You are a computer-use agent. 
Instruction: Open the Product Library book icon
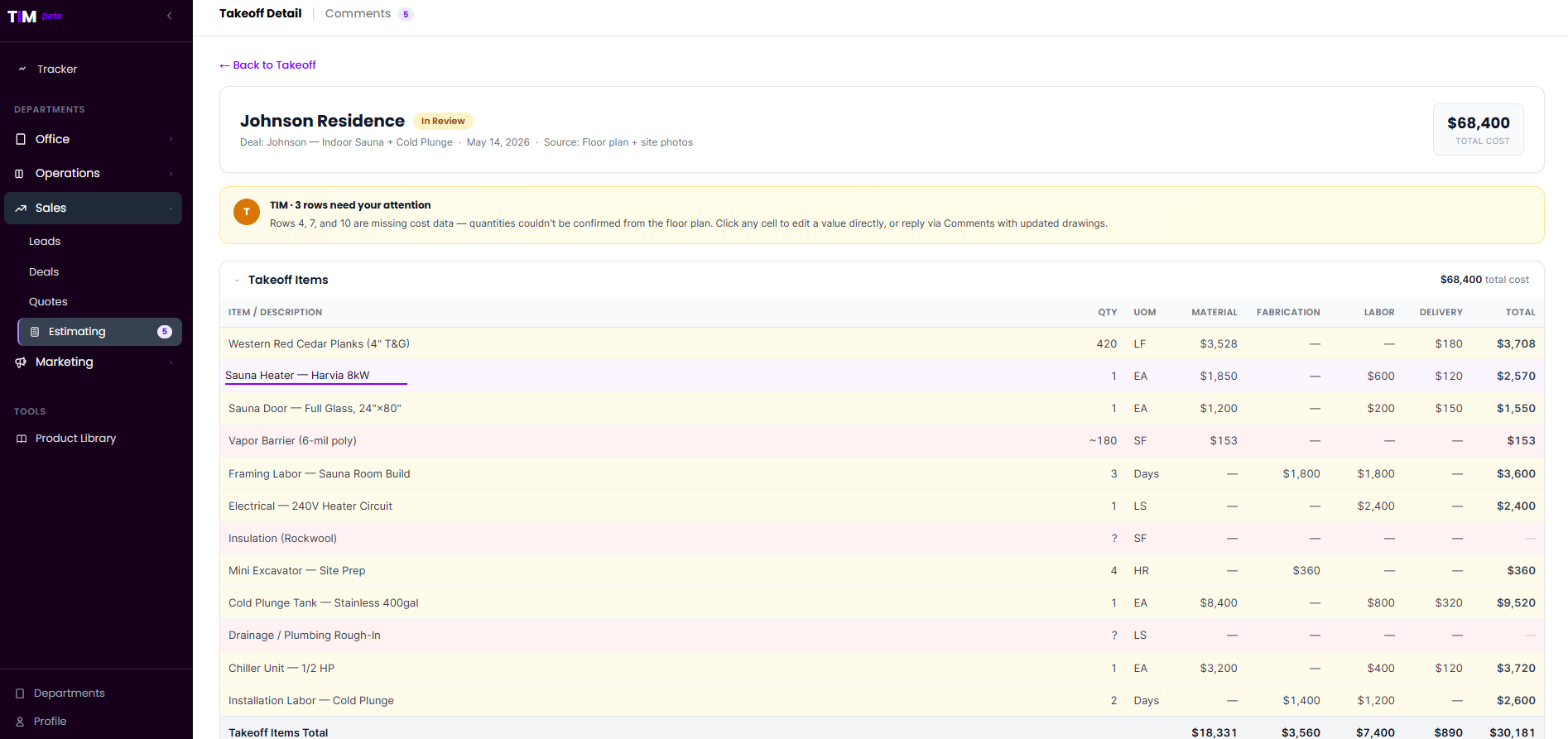coord(22,439)
